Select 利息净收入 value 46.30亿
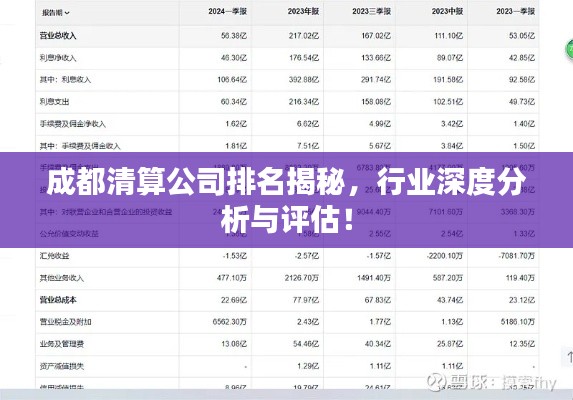The width and height of the screenshot is (573, 400). coord(234,58)
